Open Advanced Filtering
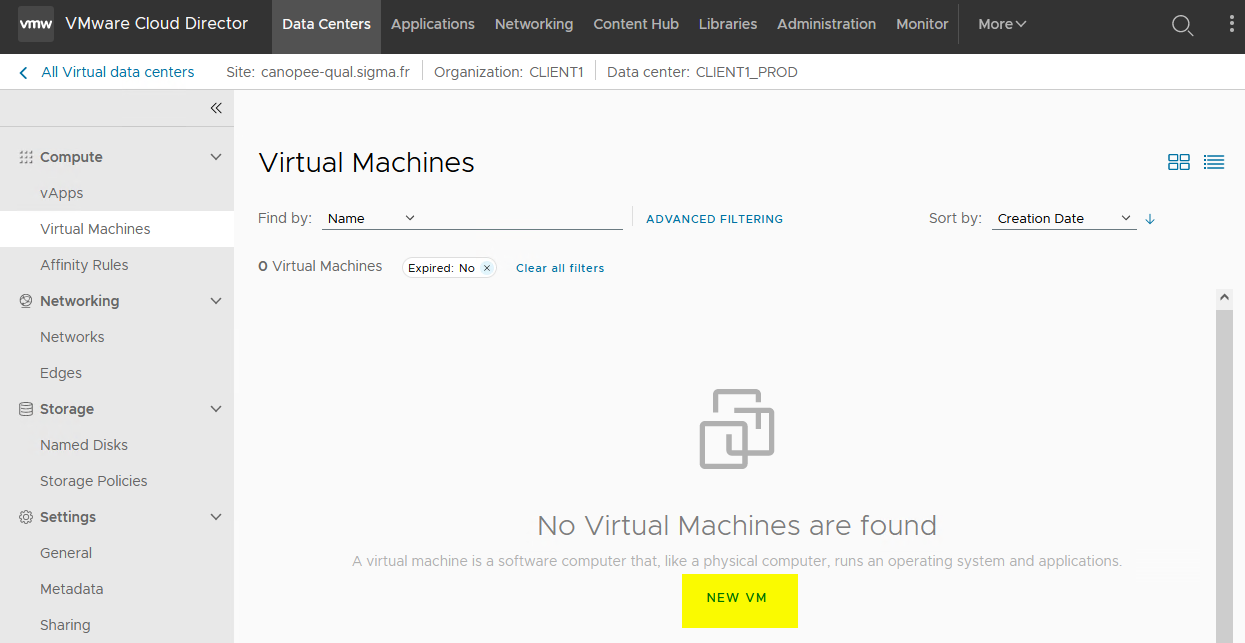Image resolution: width=1245 pixels, height=643 pixels. 715,219
